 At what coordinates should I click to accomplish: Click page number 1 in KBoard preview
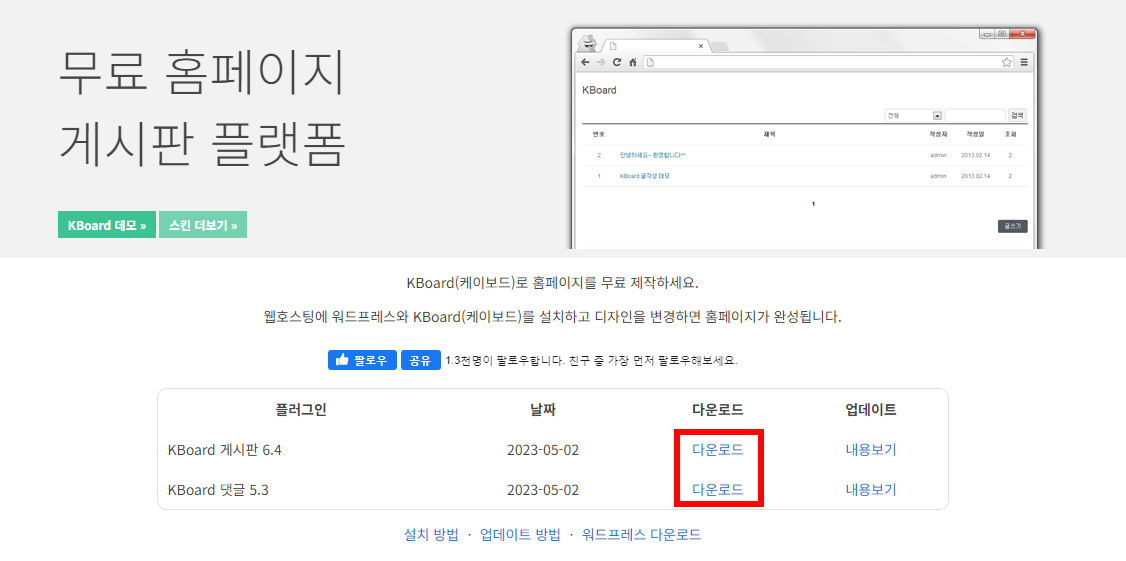point(813,204)
